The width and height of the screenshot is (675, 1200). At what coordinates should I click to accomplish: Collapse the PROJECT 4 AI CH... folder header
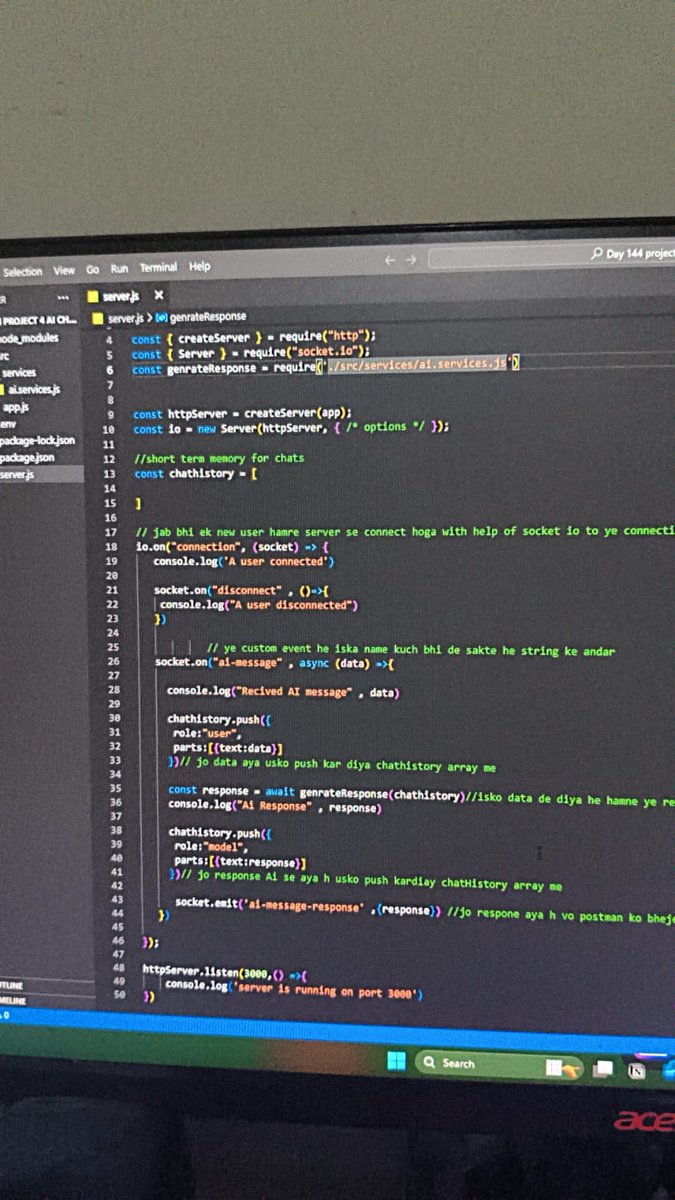coord(38,319)
